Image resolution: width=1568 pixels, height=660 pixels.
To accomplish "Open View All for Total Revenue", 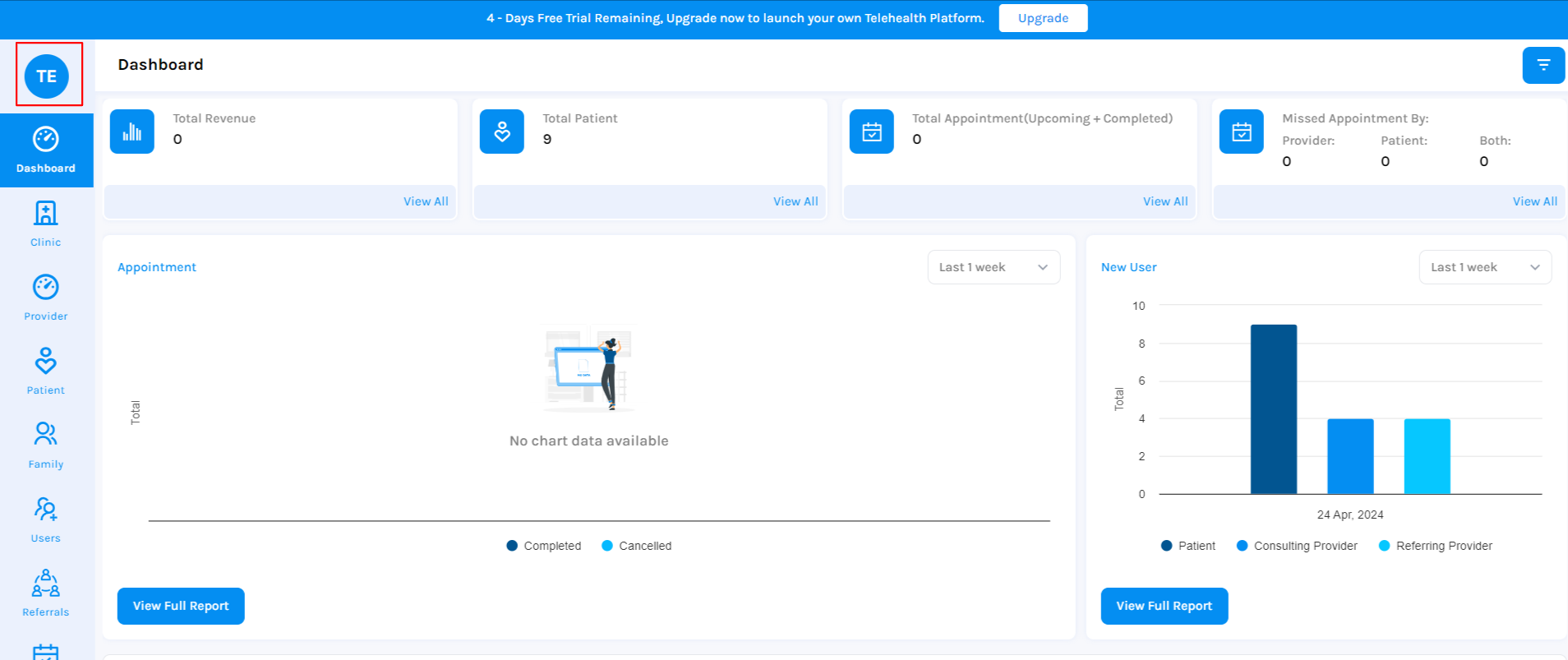I will [425, 201].
